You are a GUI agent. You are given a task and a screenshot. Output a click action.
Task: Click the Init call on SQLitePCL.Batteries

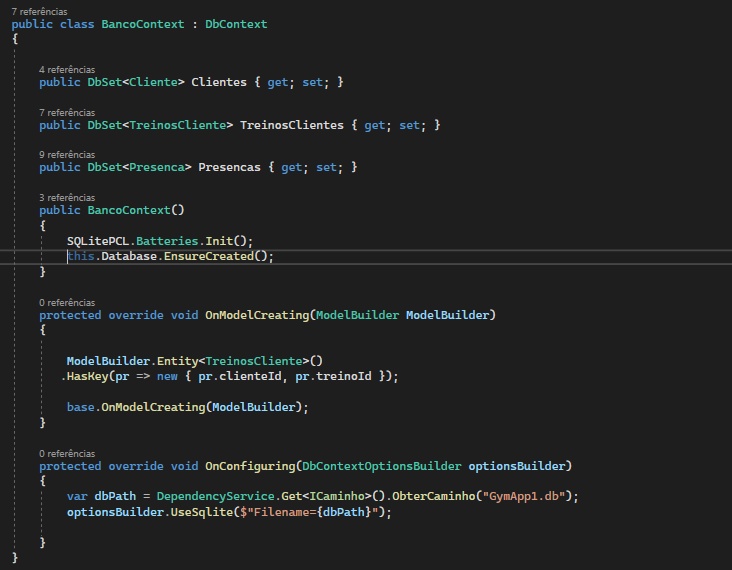[222, 241]
